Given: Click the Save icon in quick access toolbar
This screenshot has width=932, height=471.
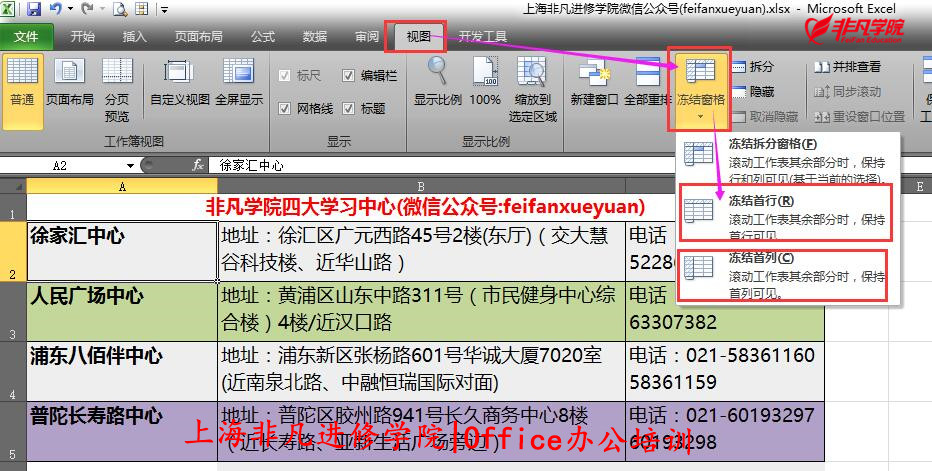Looking at the screenshot, I should coord(33,9).
